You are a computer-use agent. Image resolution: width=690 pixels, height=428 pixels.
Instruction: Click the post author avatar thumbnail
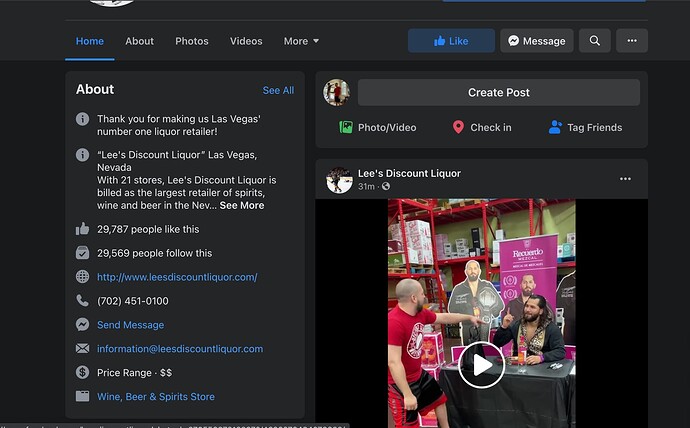coord(339,179)
